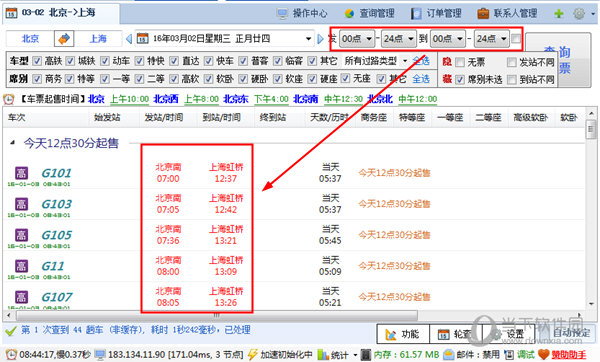
Task: Toggle 高铁 train type checkbox
Action: click(x=37, y=61)
